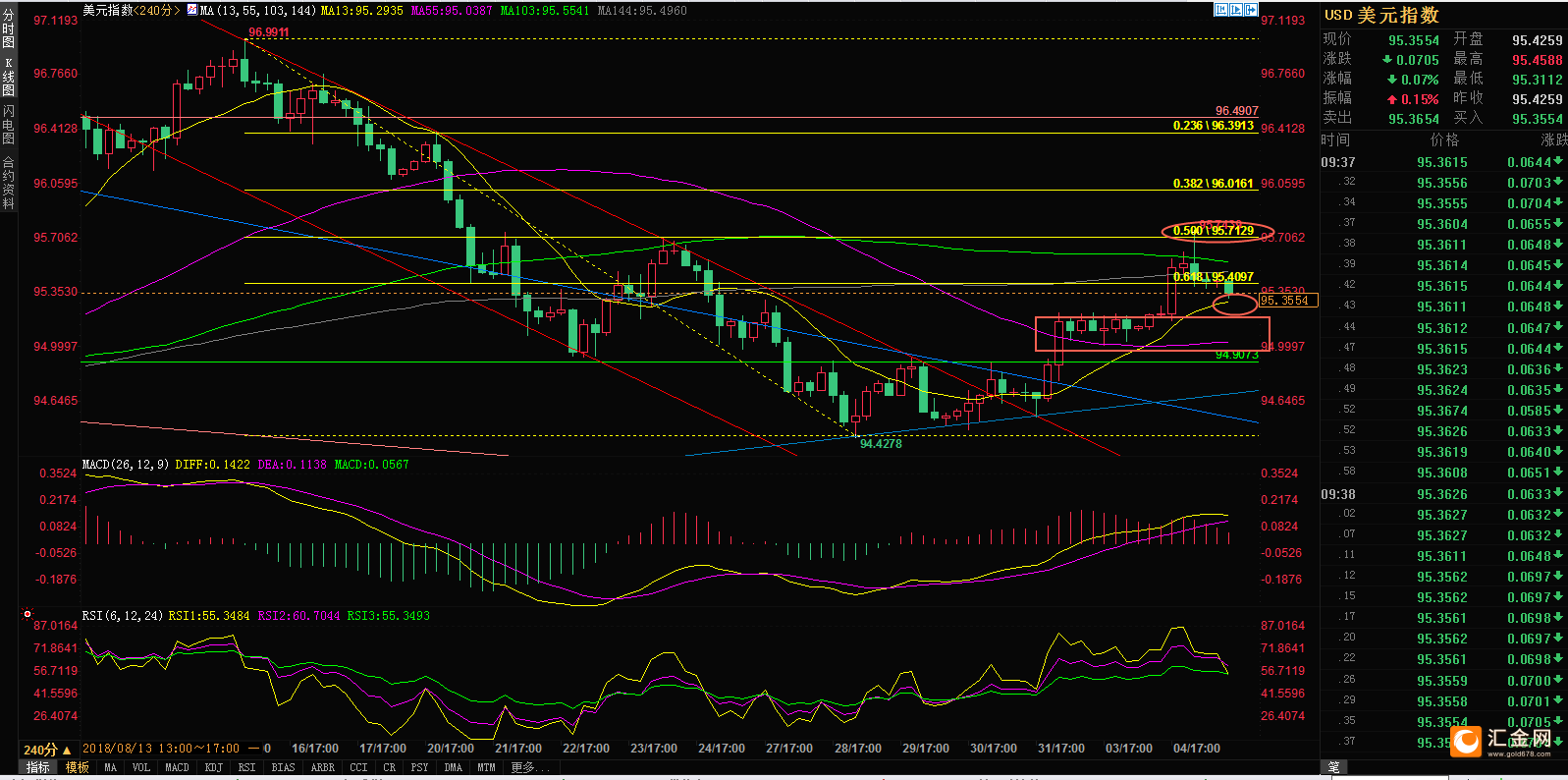This screenshot has height=780, width=1568.
Task: Click the 16/17:00 time axis label
Action: pos(315,749)
